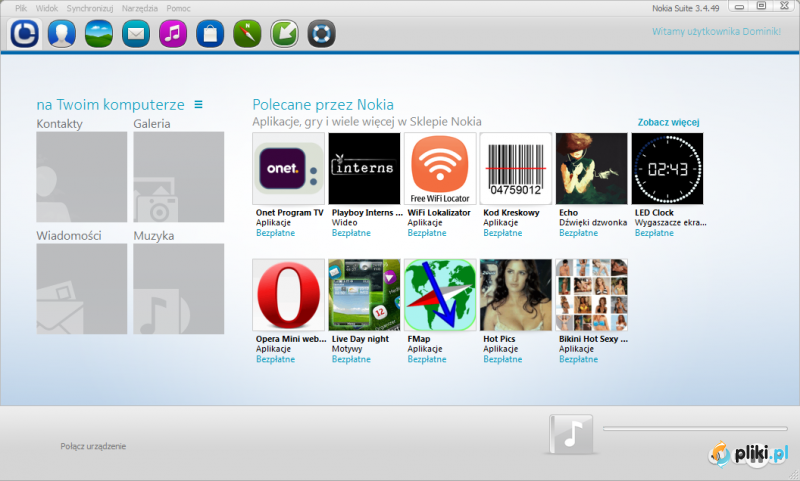
Task: Click the 'Dźwięki dzwonka' category under Echo
Action: click(x=593, y=223)
